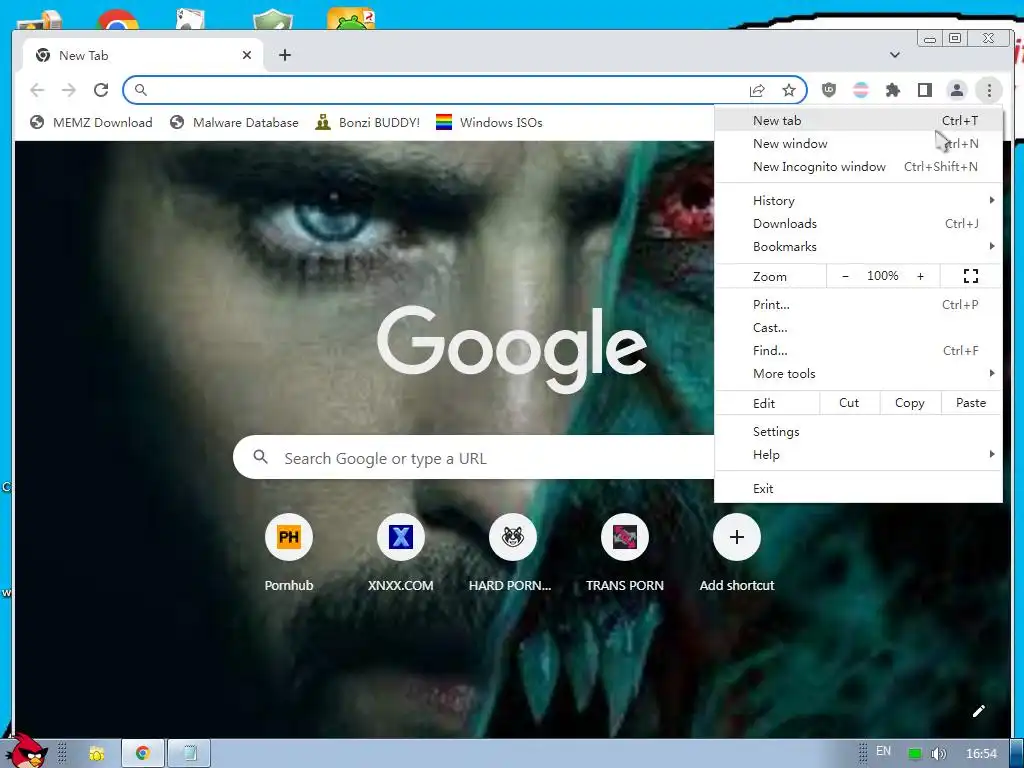
Task: Click Cut in the Edit row
Action: coord(849,403)
